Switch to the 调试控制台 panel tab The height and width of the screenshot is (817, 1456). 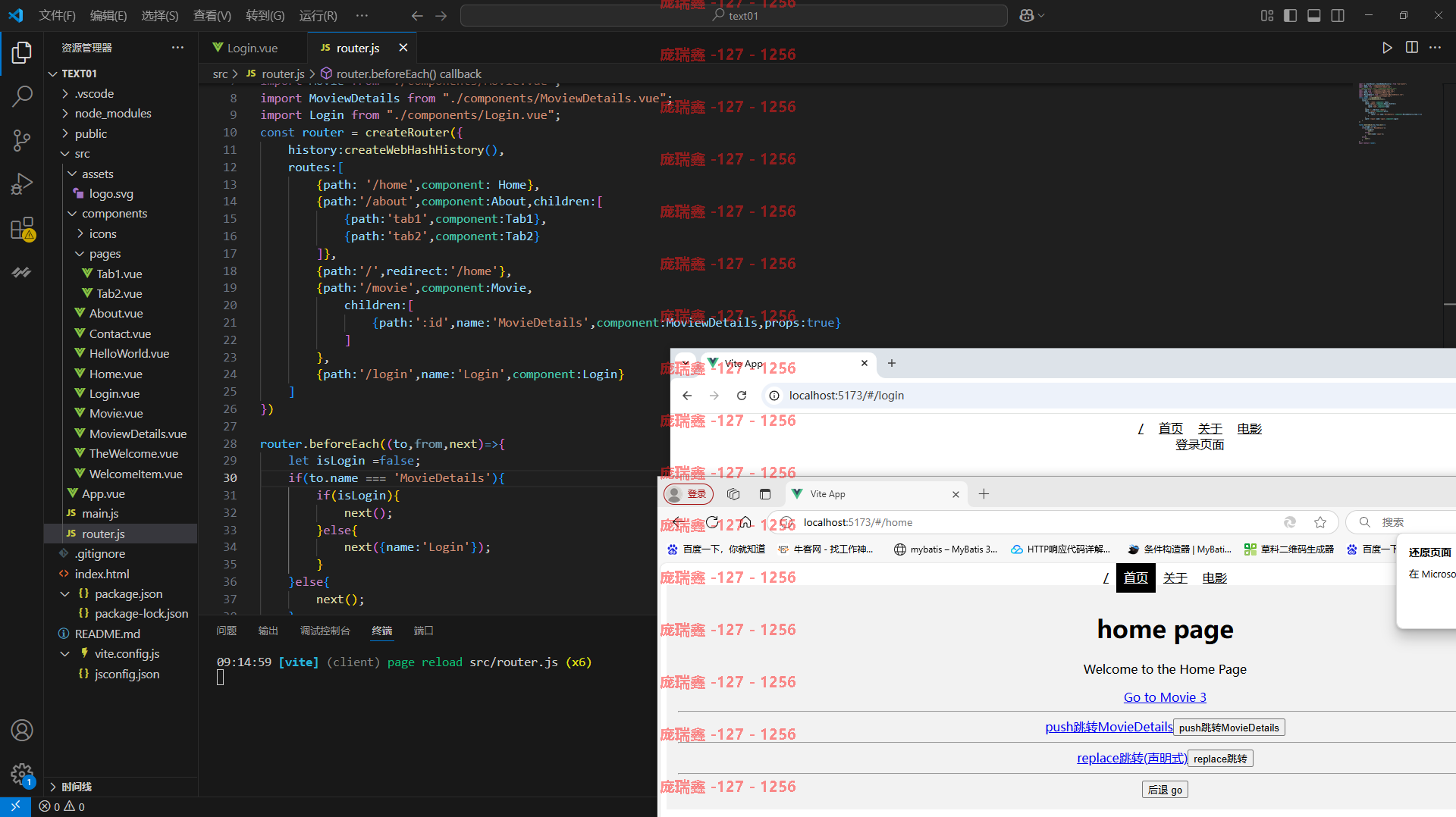325,631
